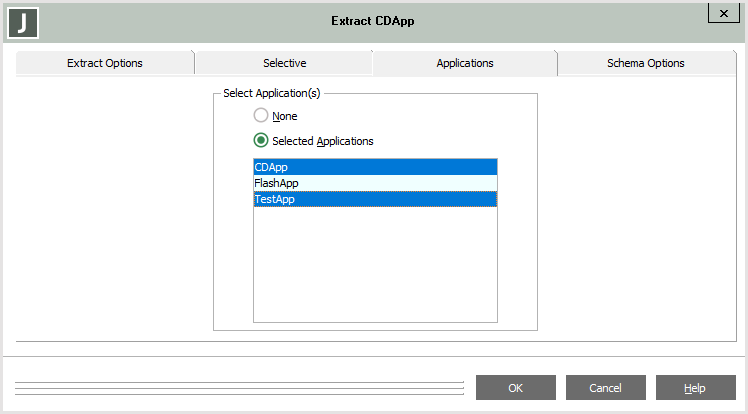This screenshot has height=414, width=748.
Task: Click the progress bar at bottom left
Action: point(240,388)
